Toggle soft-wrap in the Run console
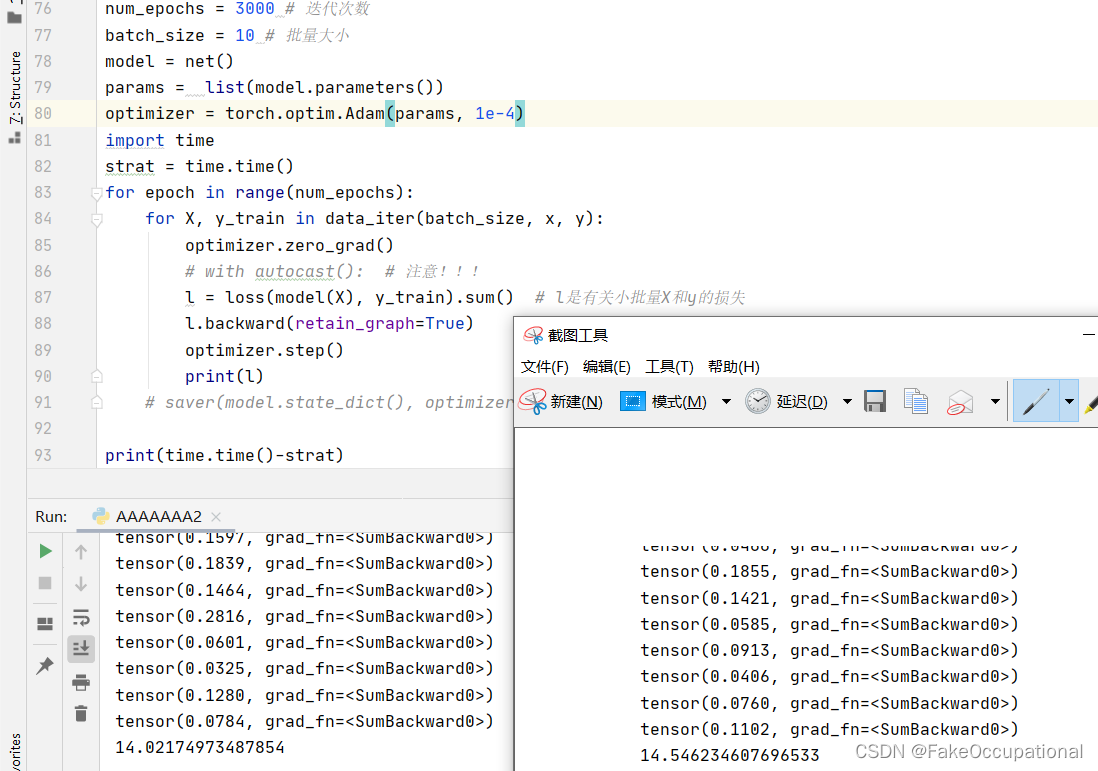Viewport: 1098px width, 771px height. [81, 617]
